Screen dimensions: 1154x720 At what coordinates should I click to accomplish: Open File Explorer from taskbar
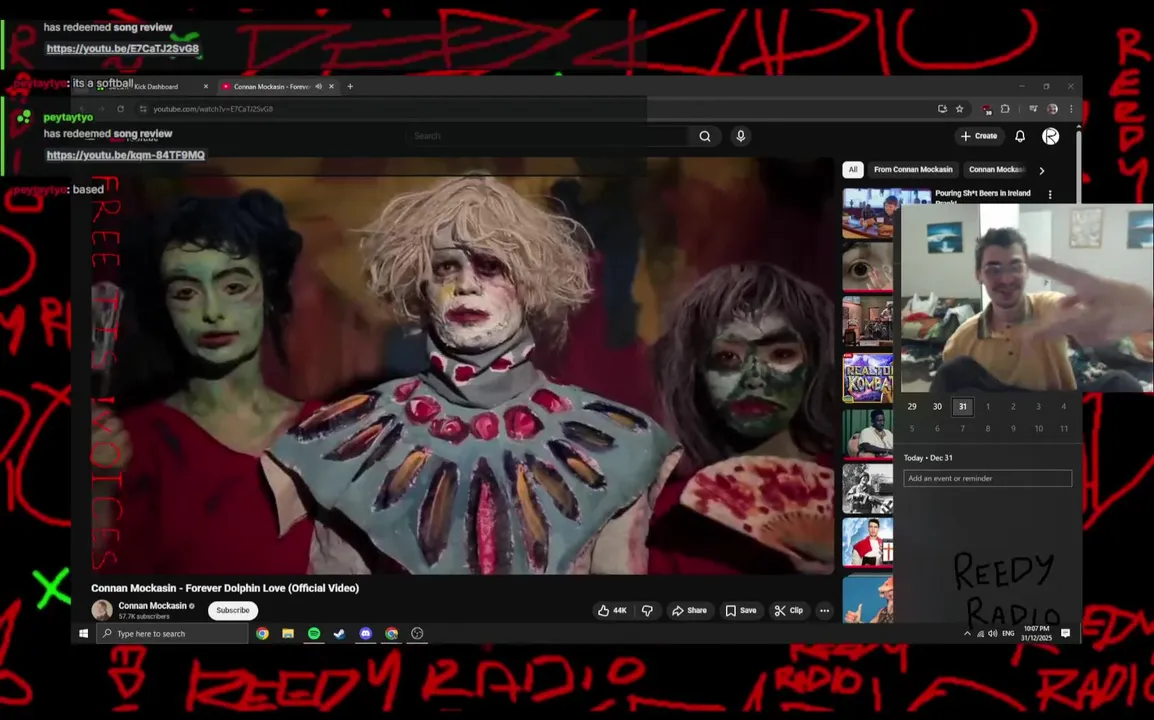288,634
